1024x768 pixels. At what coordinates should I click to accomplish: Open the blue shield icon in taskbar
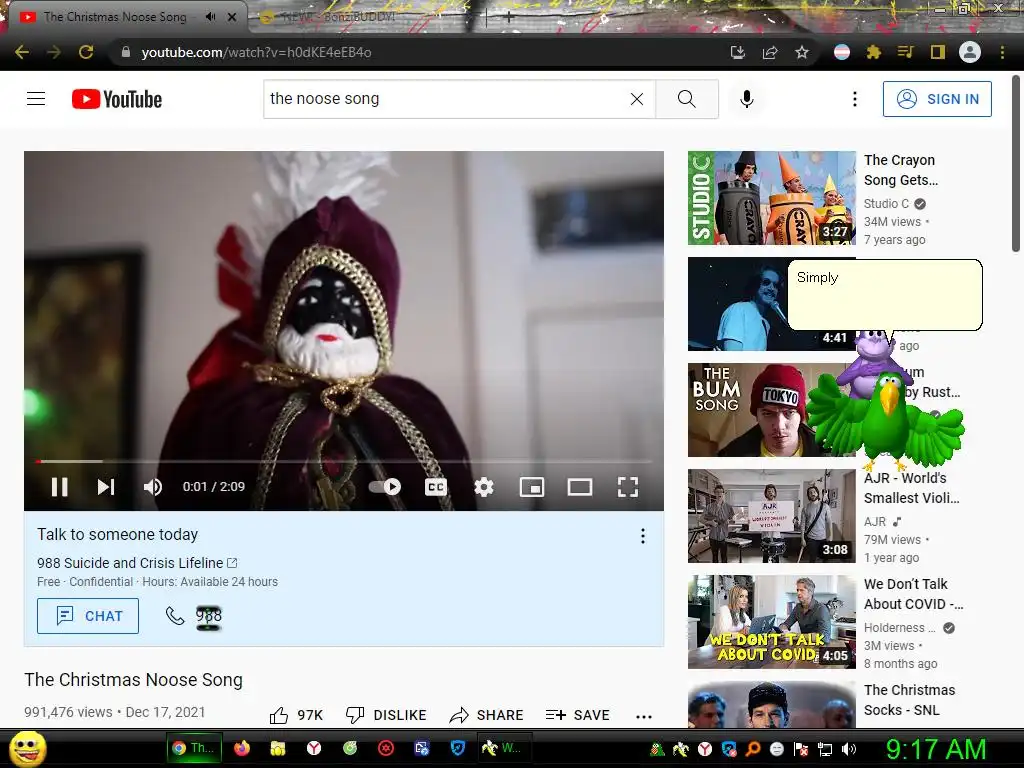(x=458, y=748)
